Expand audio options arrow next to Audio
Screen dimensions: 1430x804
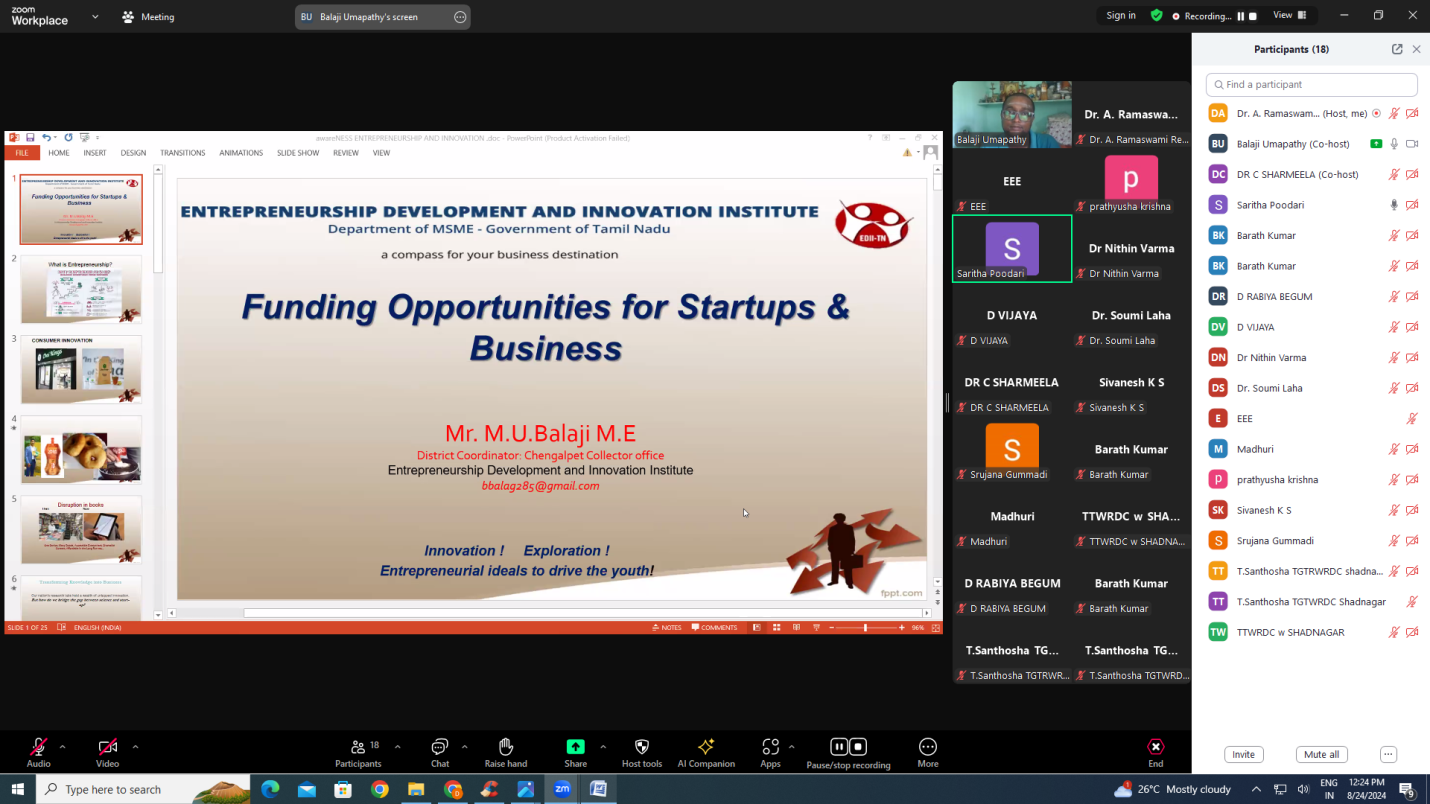tap(62, 747)
